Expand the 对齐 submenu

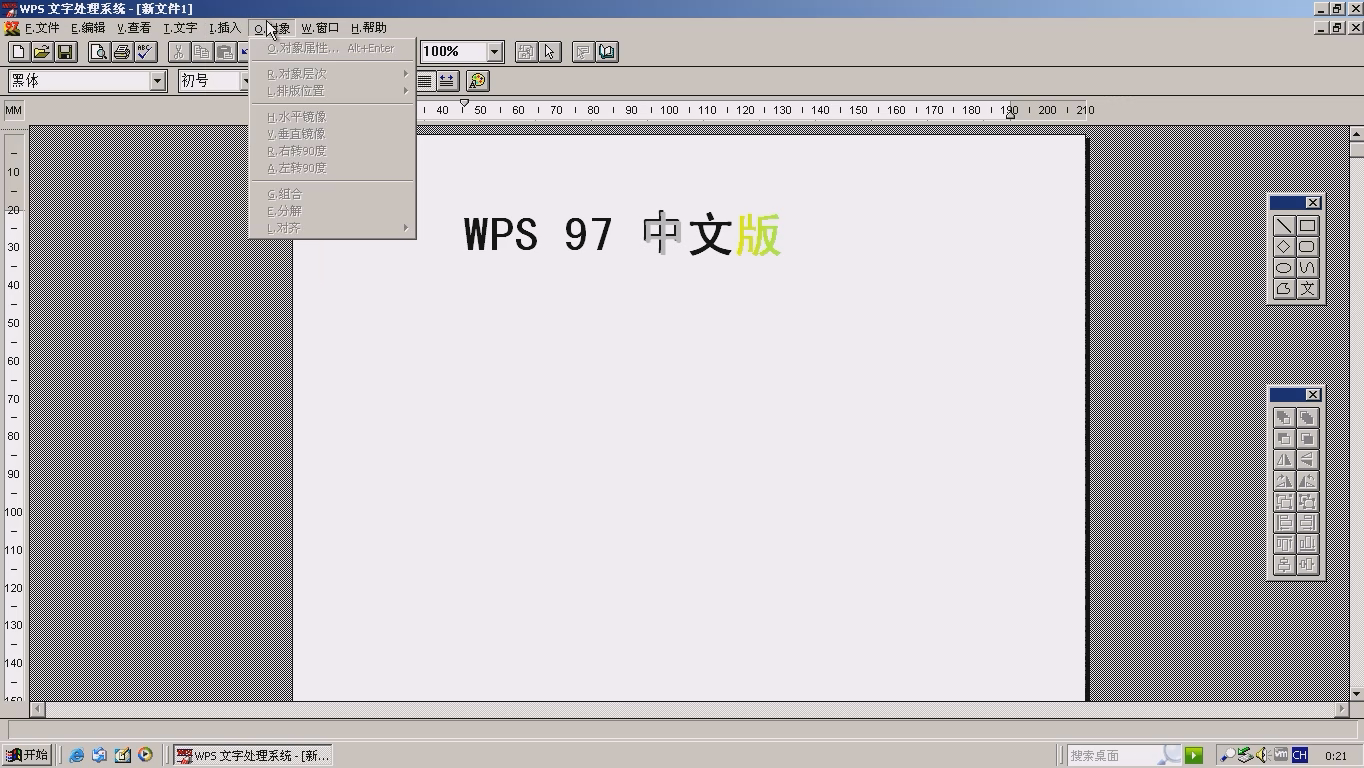click(x=333, y=228)
